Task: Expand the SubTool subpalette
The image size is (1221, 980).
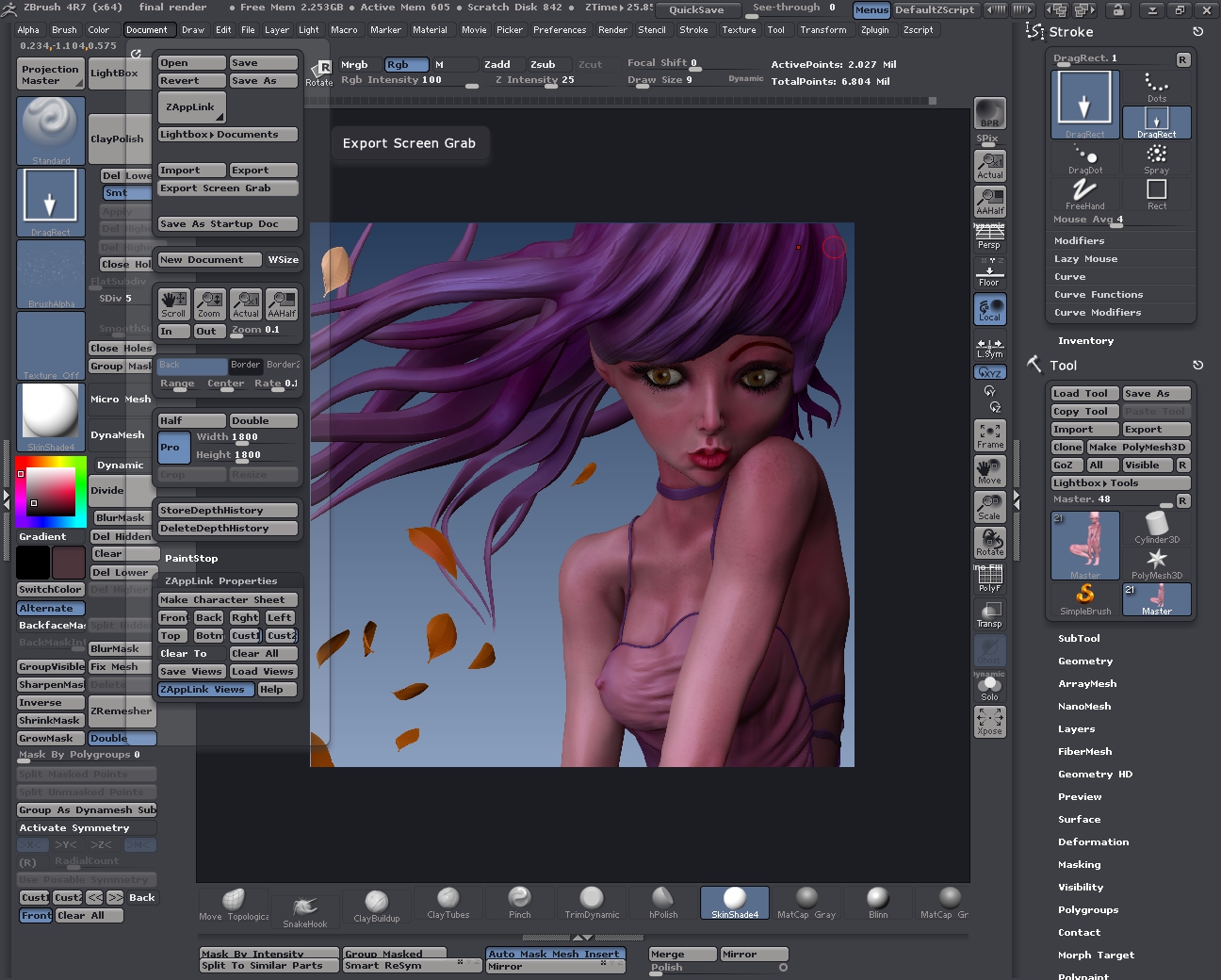Action: [1079, 639]
